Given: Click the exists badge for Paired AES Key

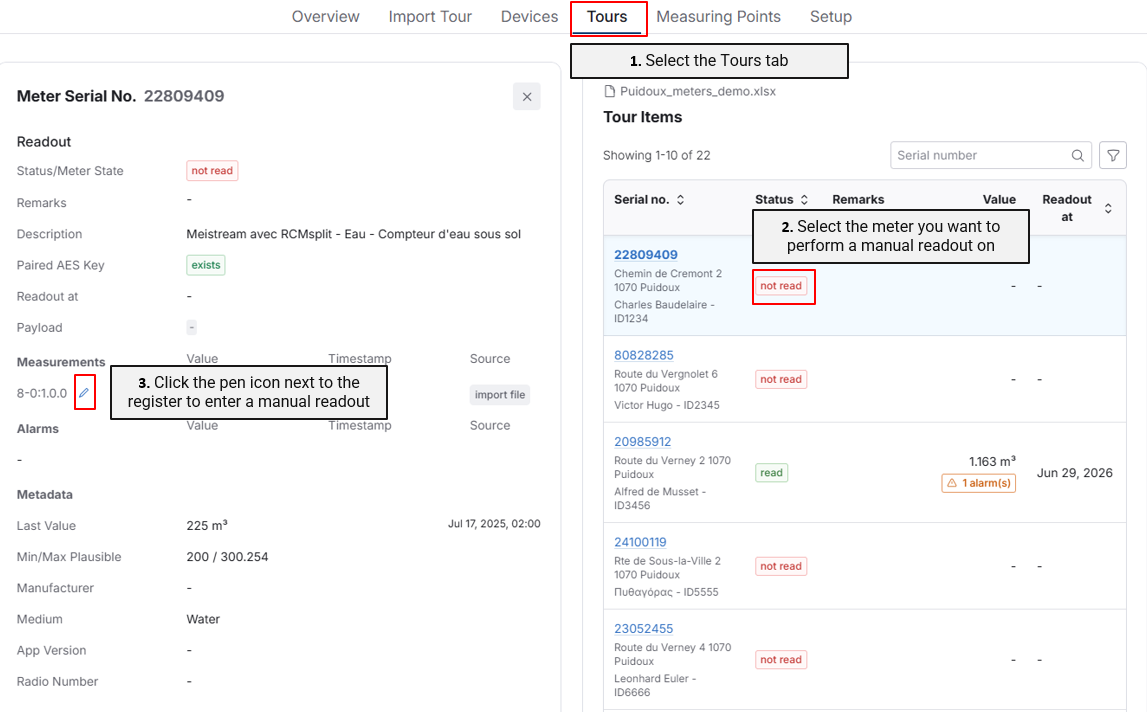Looking at the screenshot, I should tap(206, 265).
